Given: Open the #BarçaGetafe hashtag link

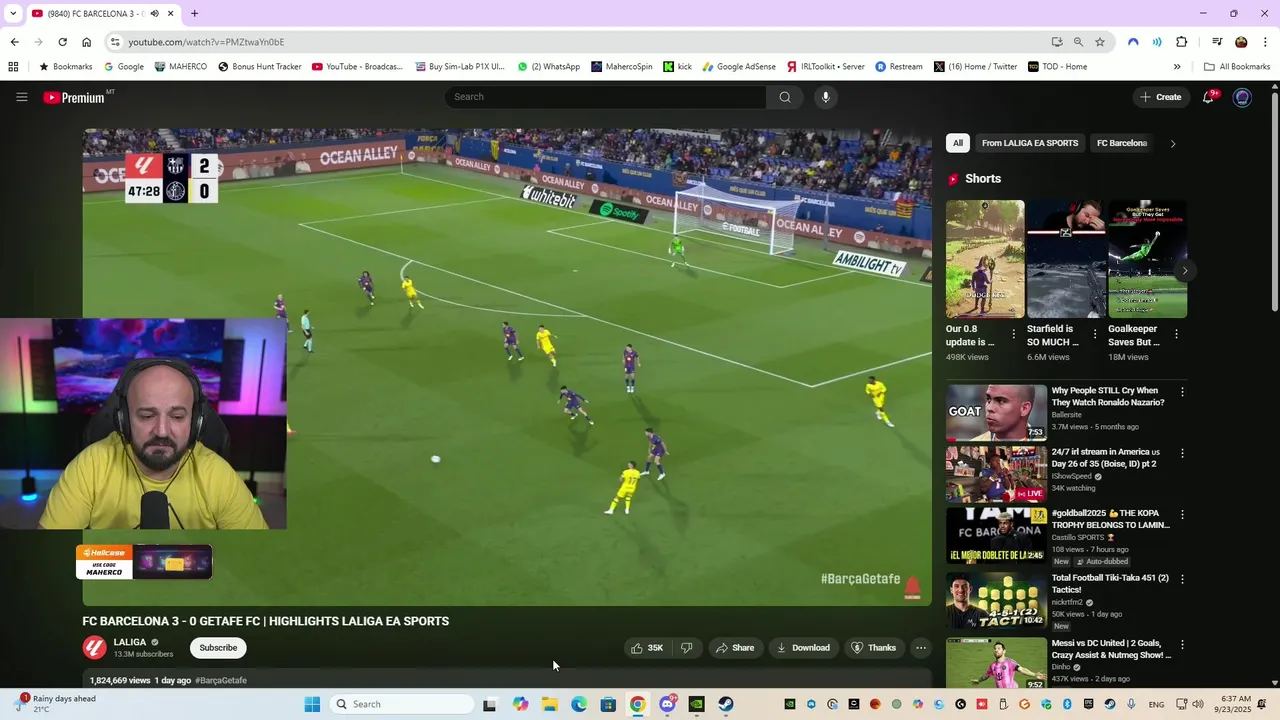Looking at the screenshot, I should click(221, 680).
